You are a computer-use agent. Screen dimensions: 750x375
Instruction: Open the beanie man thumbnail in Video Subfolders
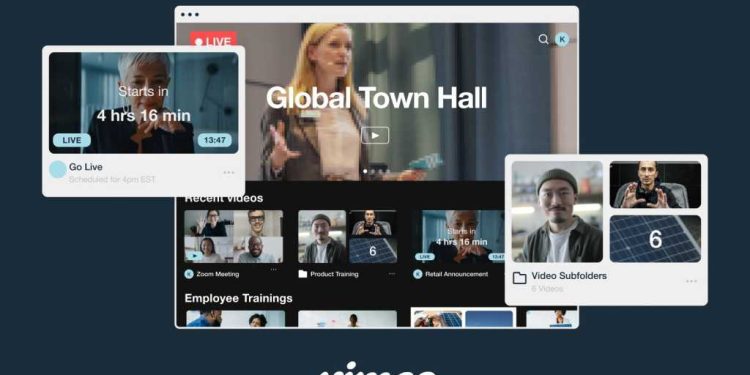click(557, 211)
